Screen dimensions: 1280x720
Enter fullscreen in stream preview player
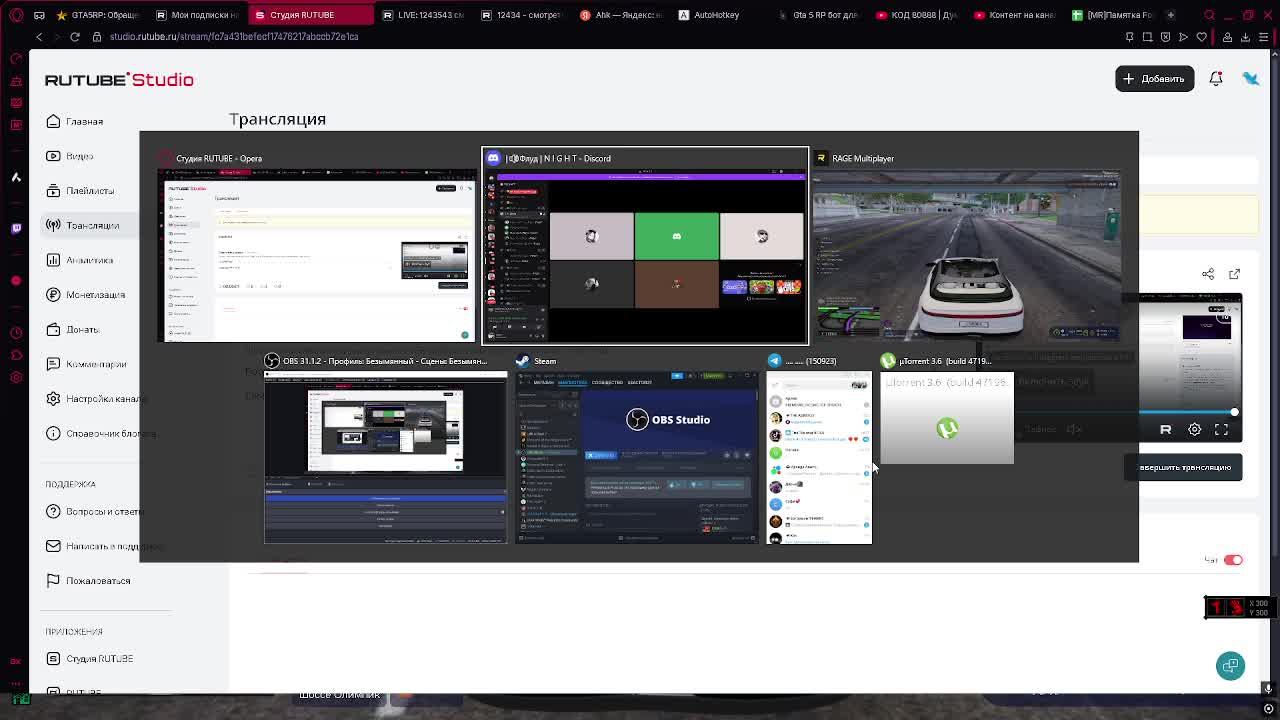[1221, 429]
